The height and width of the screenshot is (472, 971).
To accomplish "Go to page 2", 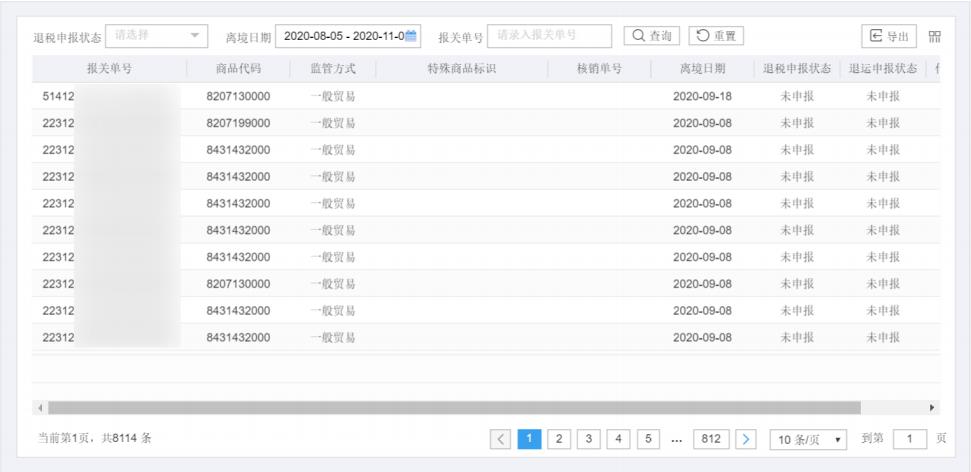I will 560,439.
